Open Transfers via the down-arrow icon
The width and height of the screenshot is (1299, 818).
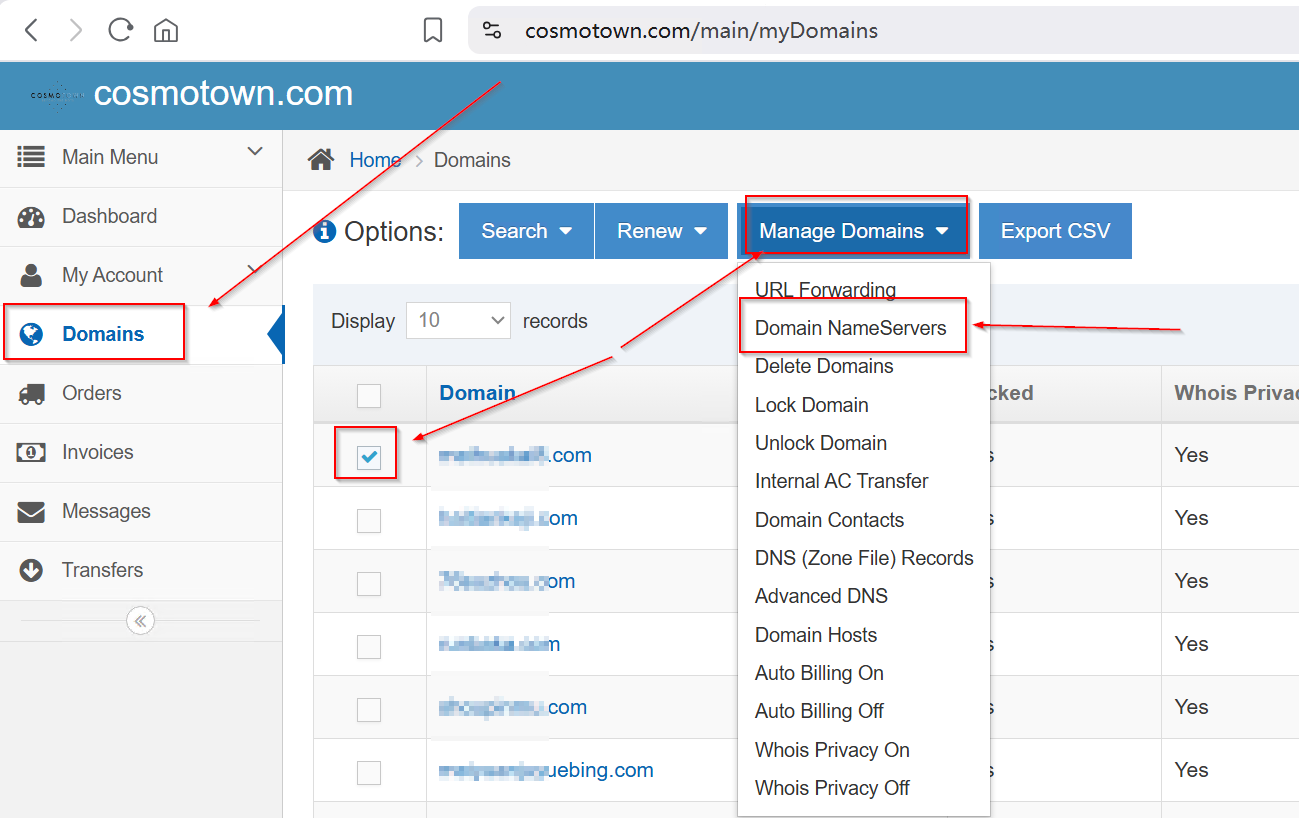tap(31, 570)
